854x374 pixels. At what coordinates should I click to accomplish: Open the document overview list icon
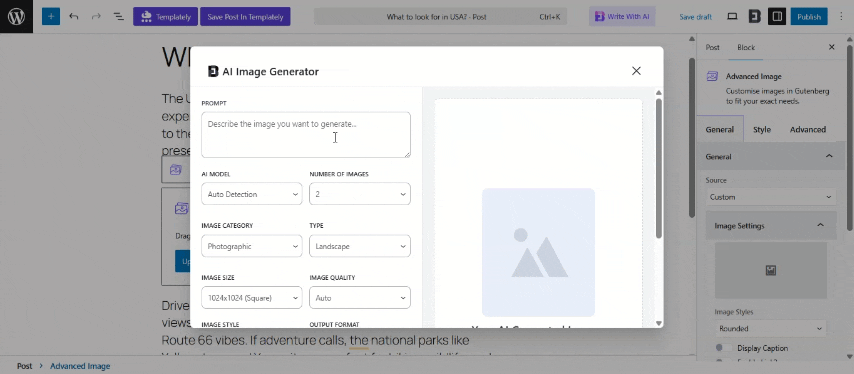click(118, 16)
